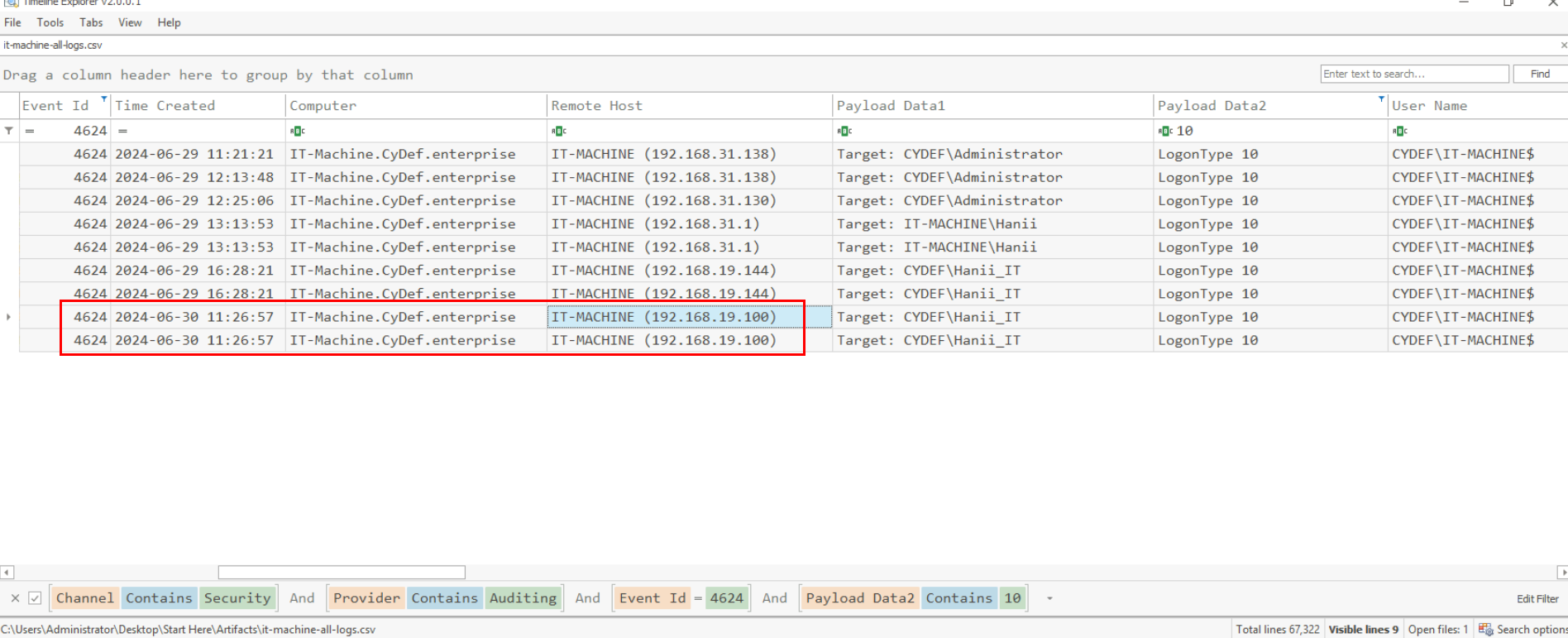Expand the recent filters dropdown arrow
1568x638 pixels.
click(1049, 598)
